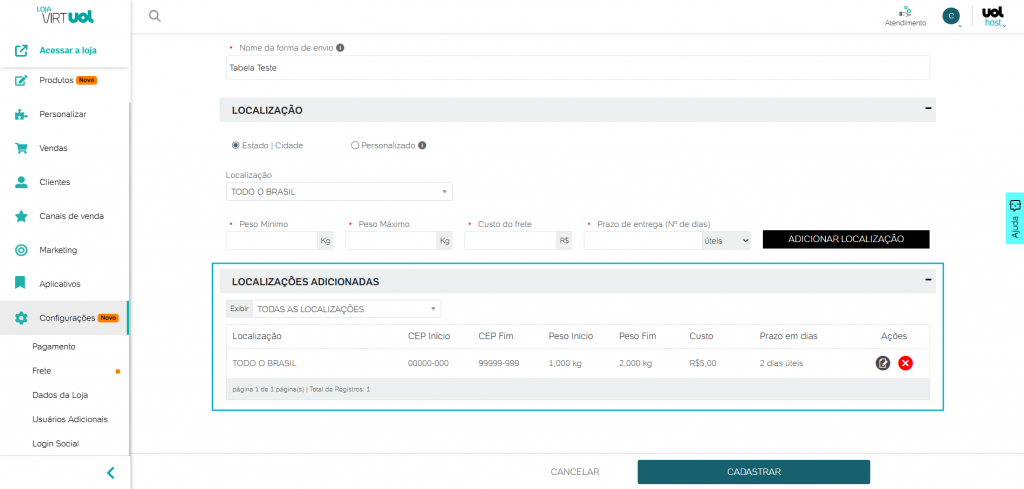Viewport: 1024px width, 489px height.
Task: Collapse the LOCALIZAÇÕES ADICIONADAS section
Action: pos(928,281)
